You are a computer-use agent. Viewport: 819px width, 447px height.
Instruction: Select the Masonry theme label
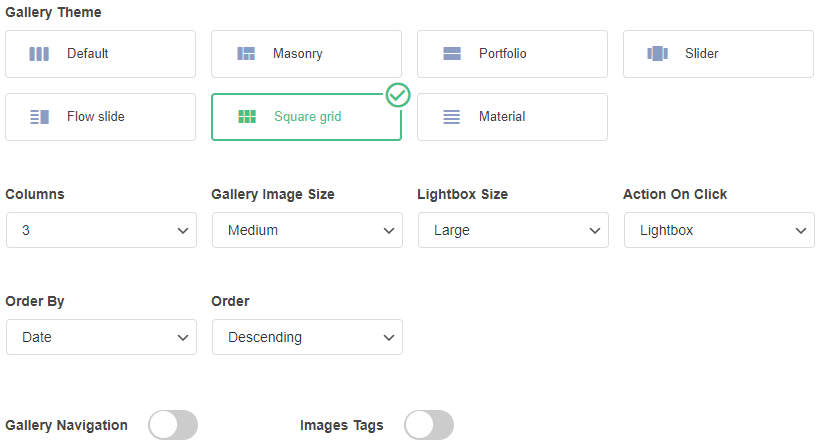tap(298, 54)
